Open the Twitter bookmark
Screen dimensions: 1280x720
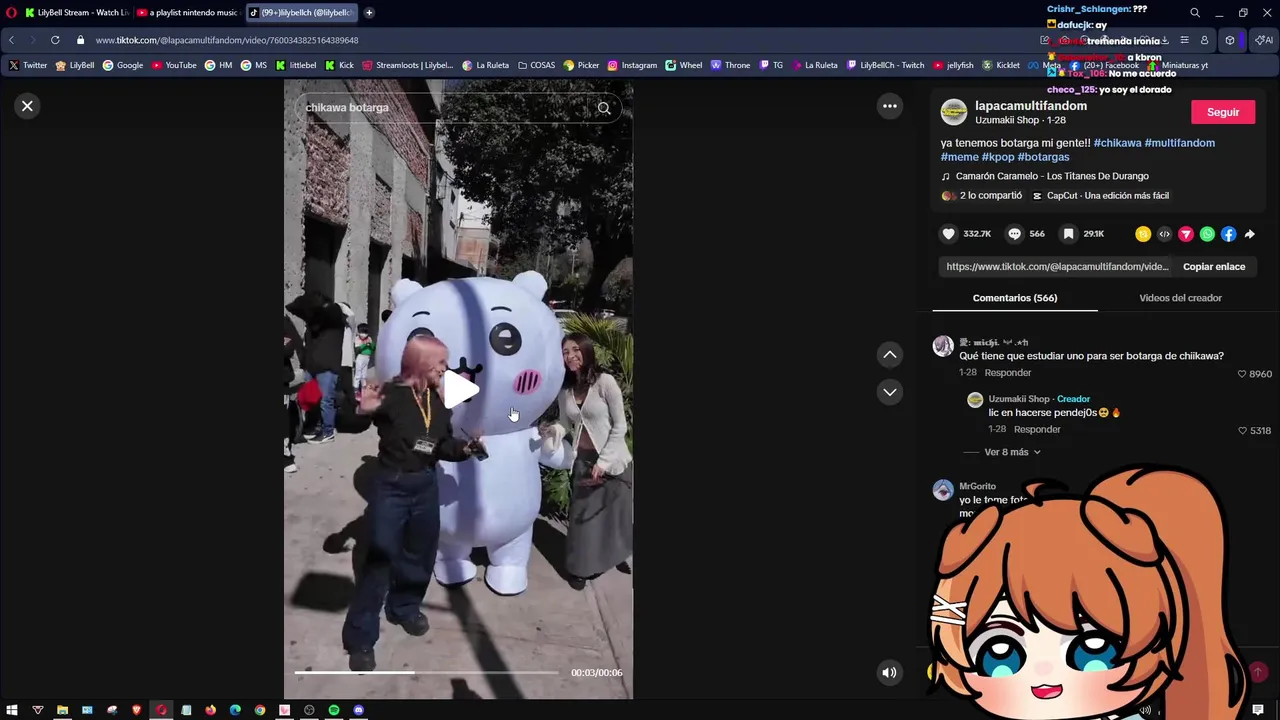point(28,65)
